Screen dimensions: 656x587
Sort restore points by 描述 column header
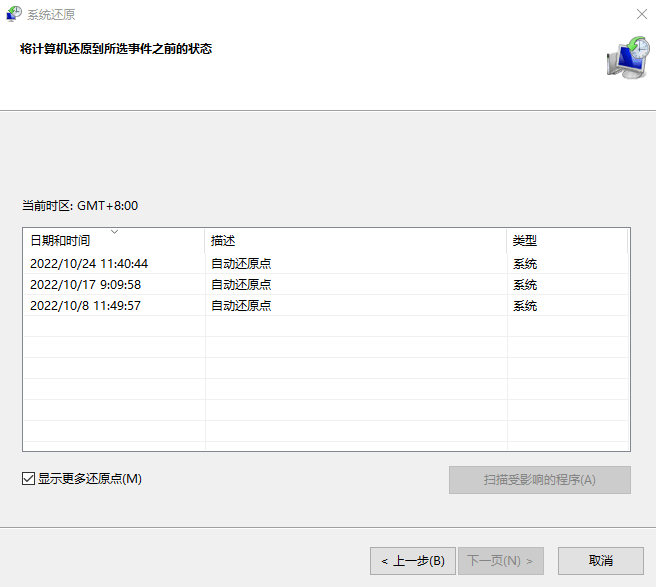coord(223,241)
